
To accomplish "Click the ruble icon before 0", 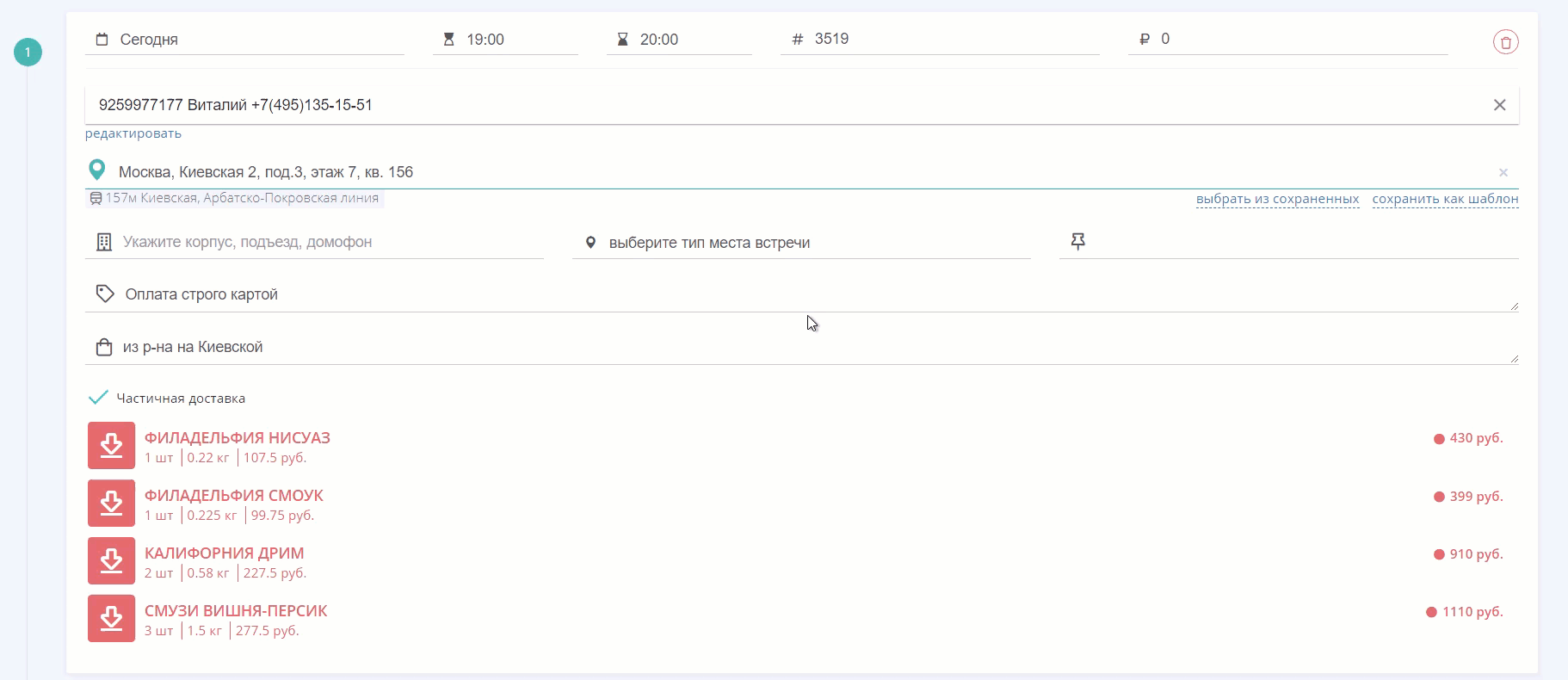I will [1145, 39].
